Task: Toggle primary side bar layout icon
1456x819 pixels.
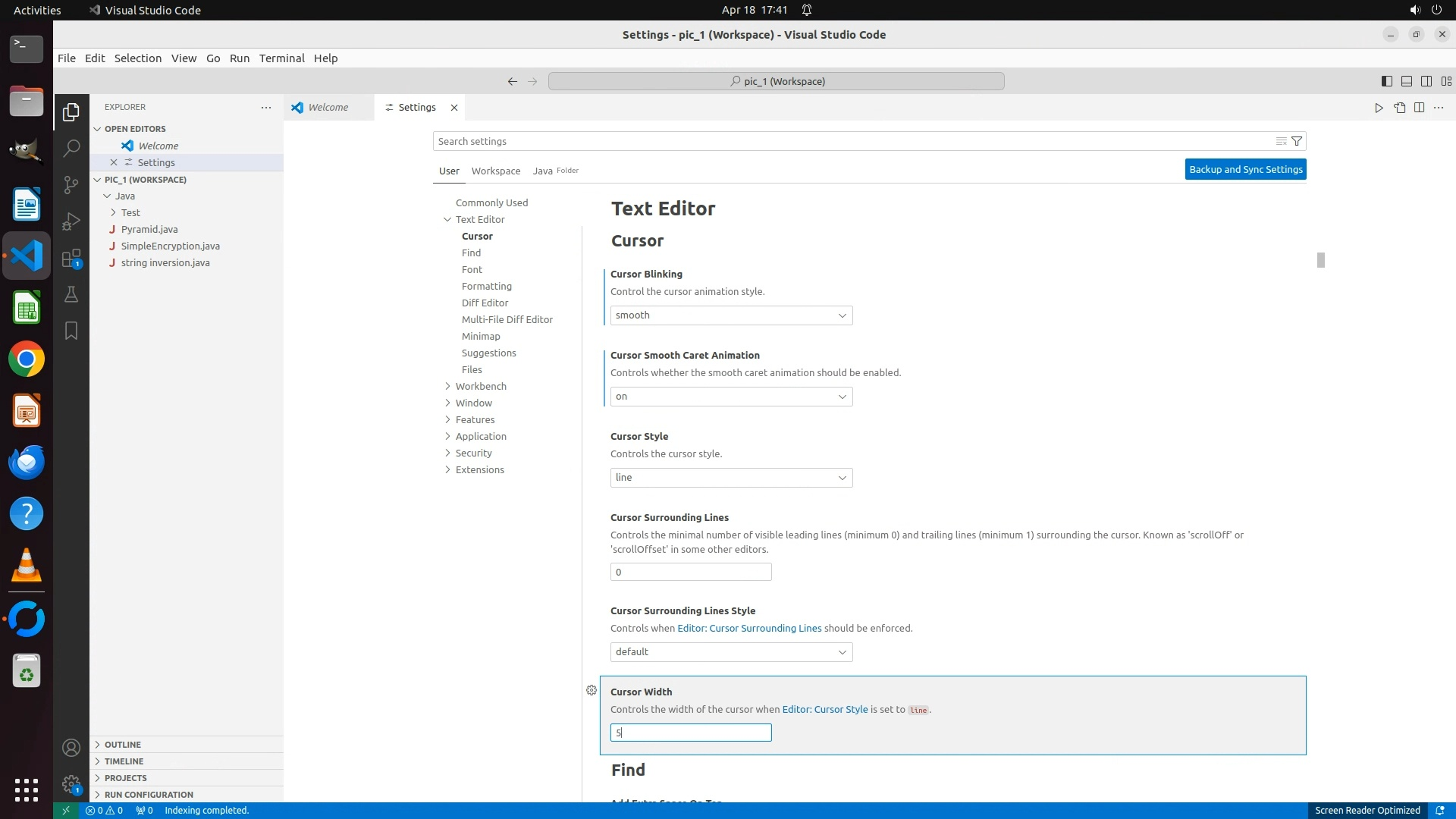Action: (1386, 81)
